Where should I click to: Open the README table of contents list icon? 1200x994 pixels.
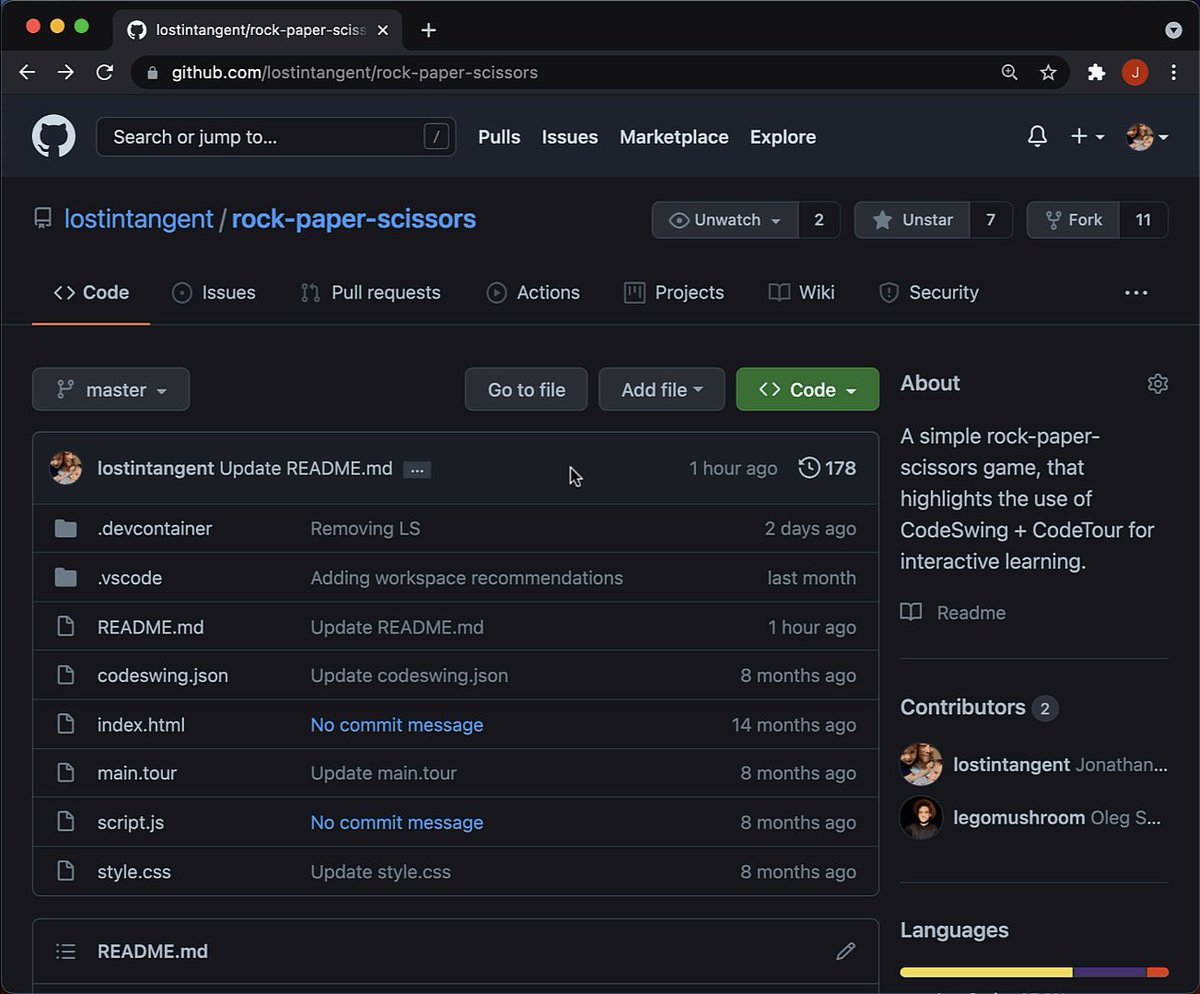tap(65, 951)
